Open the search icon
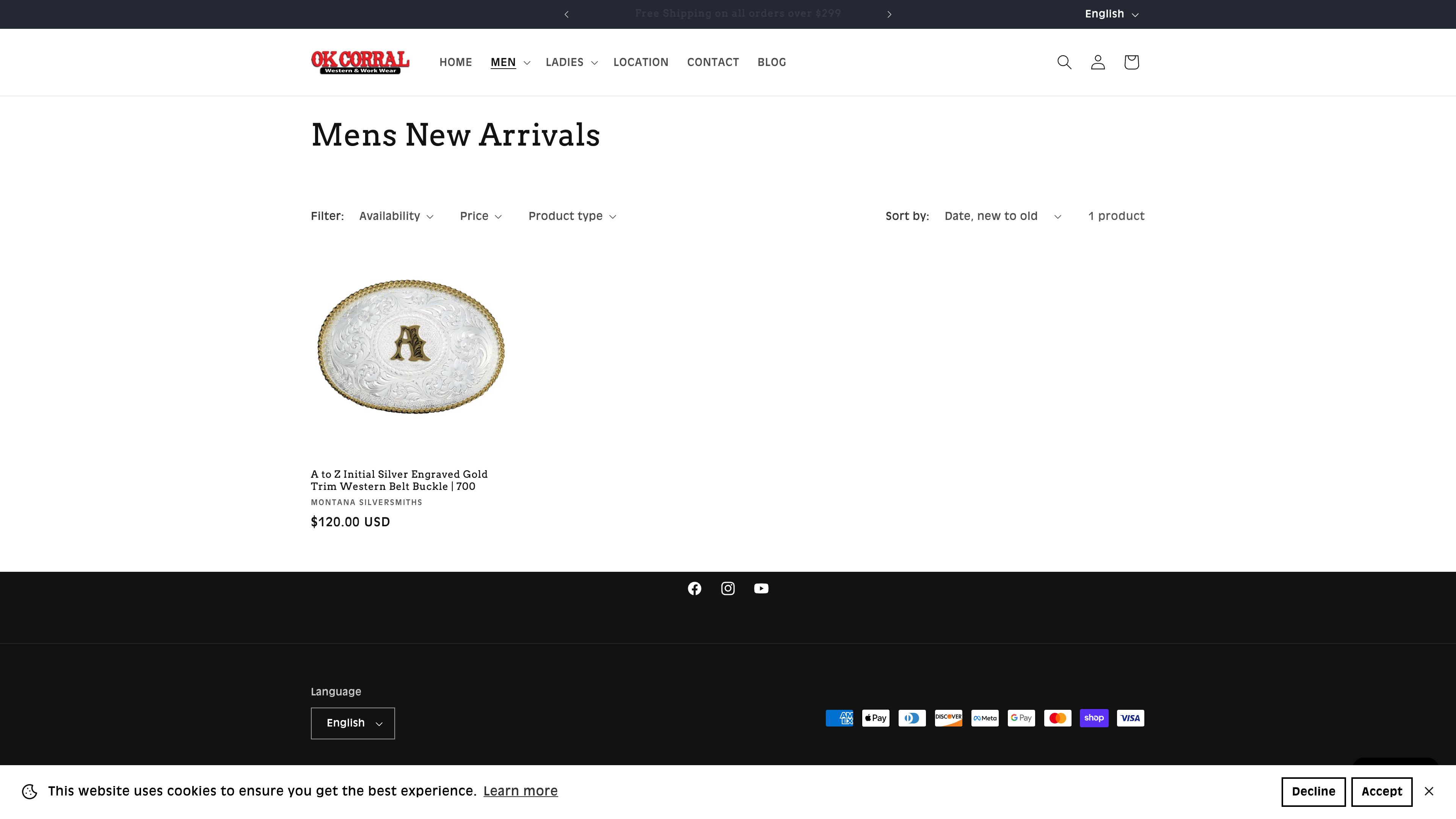The width and height of the screenshot is (1456, 819). (x=1064, y=62)
